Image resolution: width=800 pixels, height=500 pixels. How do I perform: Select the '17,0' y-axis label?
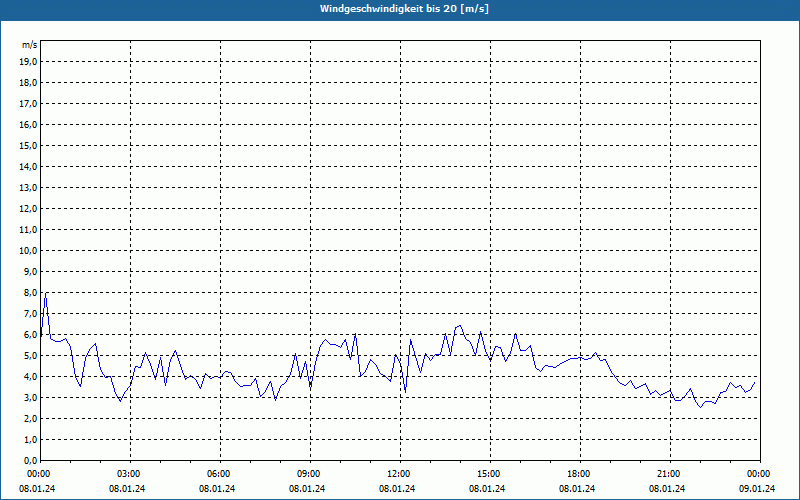(x=28, y=104)
